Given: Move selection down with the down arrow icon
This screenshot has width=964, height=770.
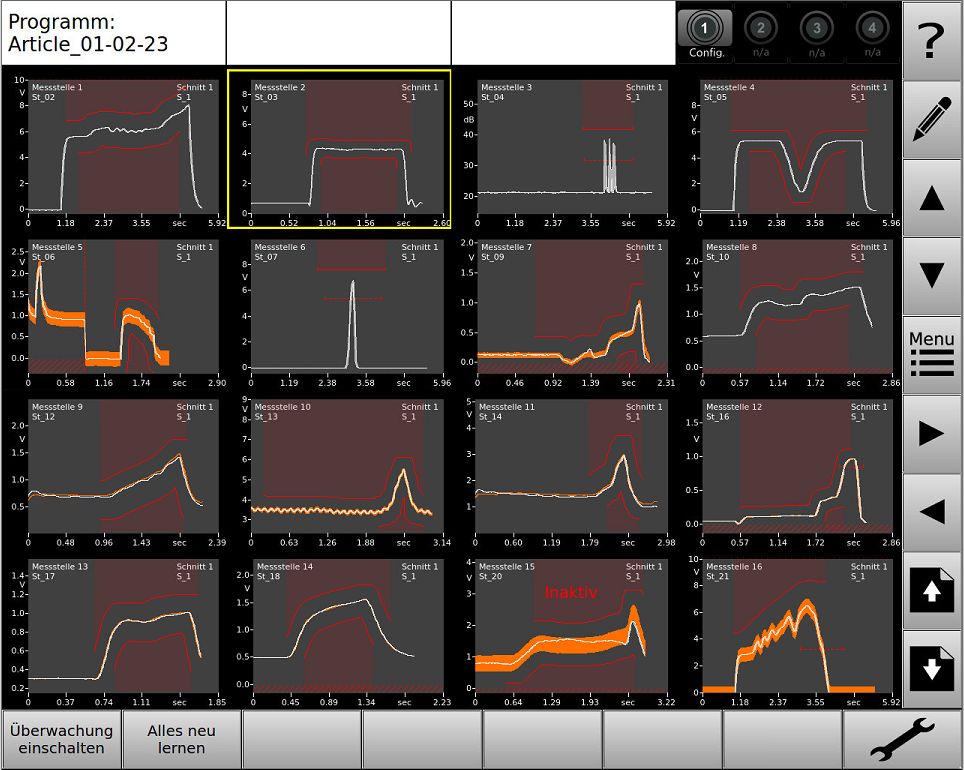Looking at the screenshot, I should click(931, 274).
